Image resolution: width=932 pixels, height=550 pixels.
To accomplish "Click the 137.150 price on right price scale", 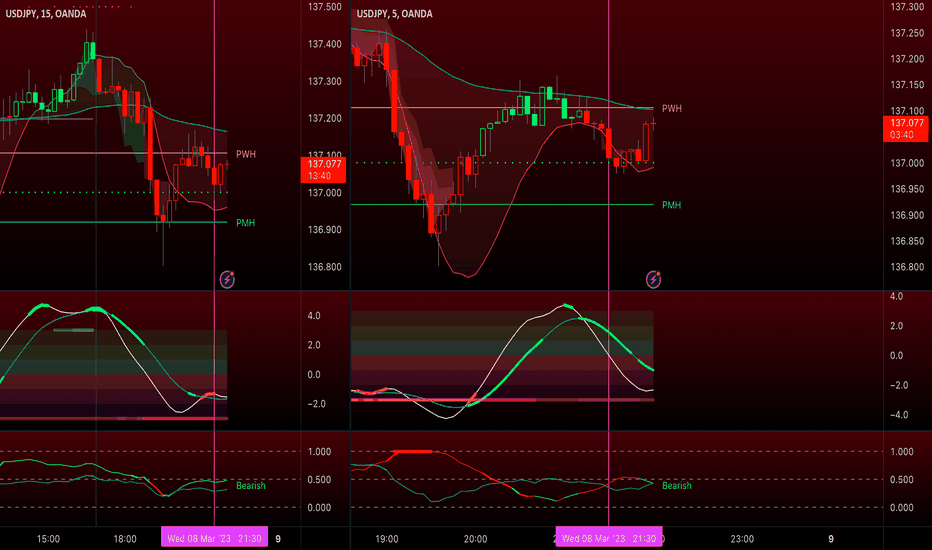I will coord(907,84).
